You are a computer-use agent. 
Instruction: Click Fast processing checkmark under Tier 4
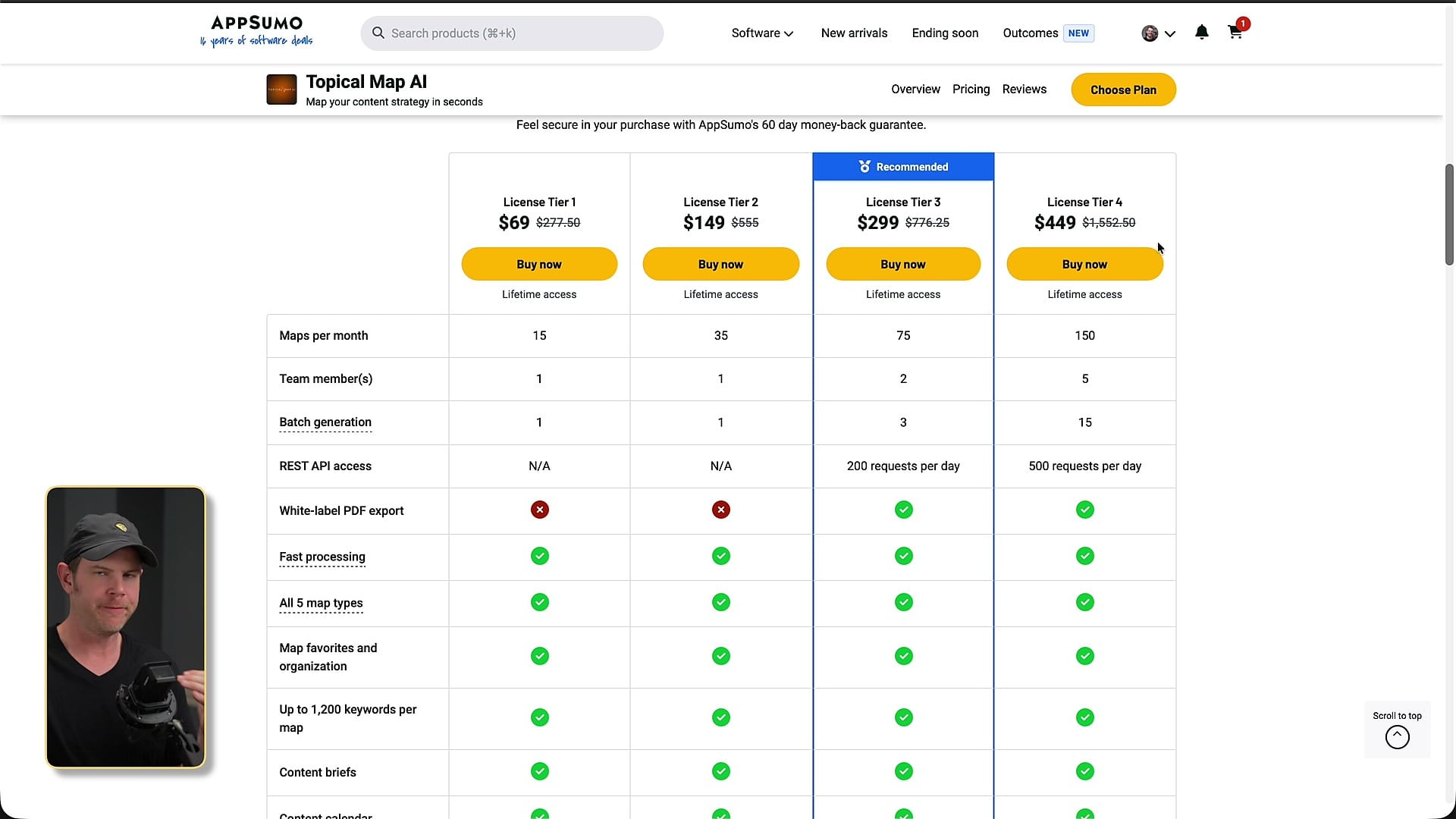click(x=1085, y=556)
